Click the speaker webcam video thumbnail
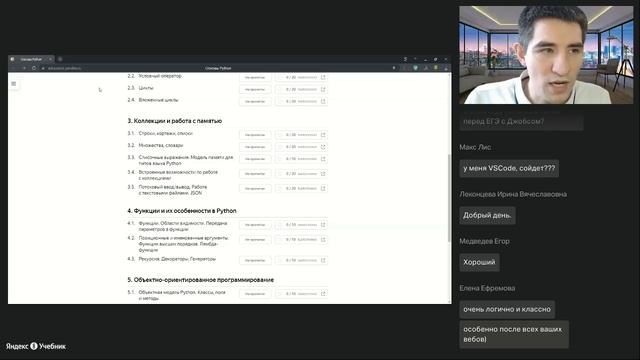The height and width of the screenshot is (360, 640). point(546,55)
